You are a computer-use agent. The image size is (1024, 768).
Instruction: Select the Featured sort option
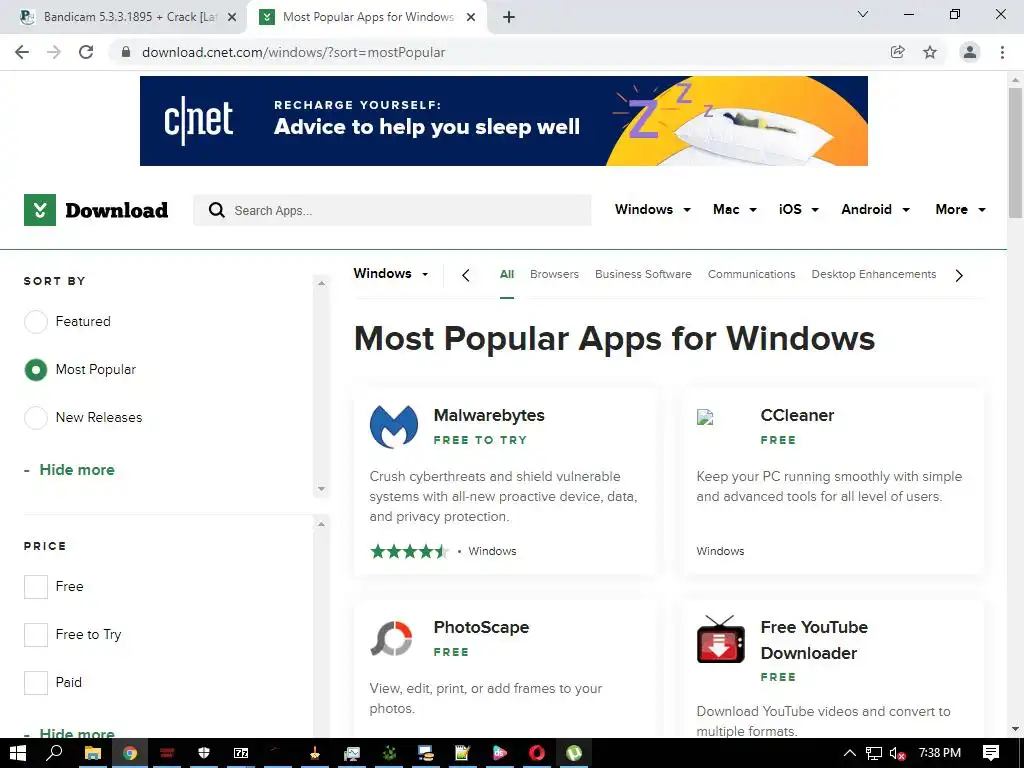tap(36, 321)
